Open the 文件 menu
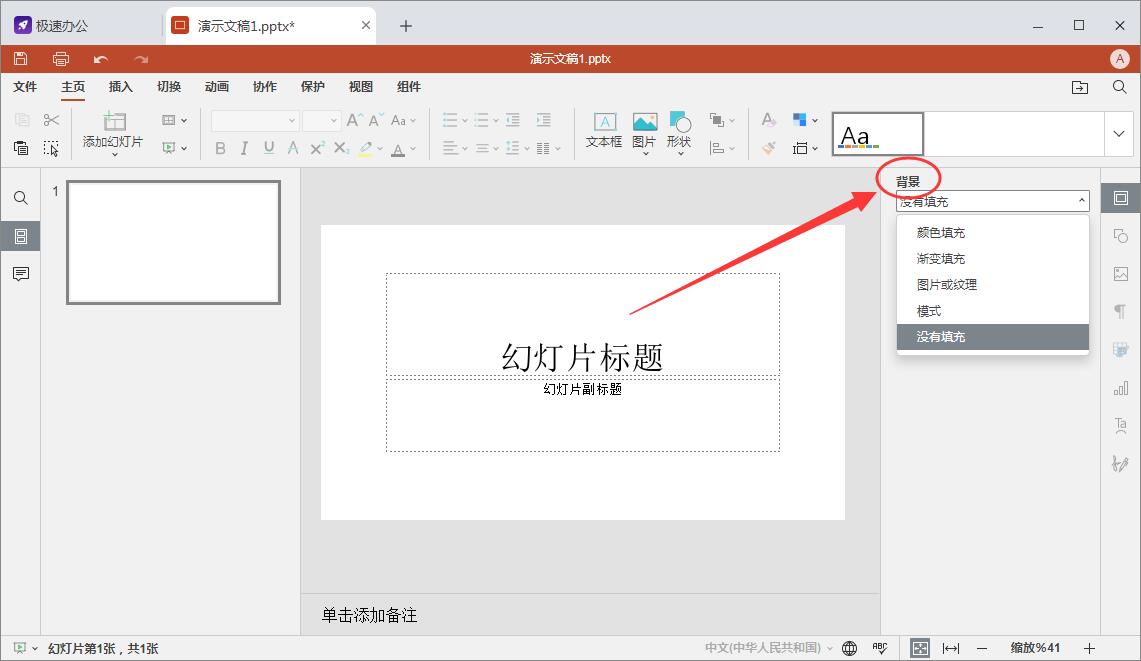The image size is (1141, 661). coord(25,87)
